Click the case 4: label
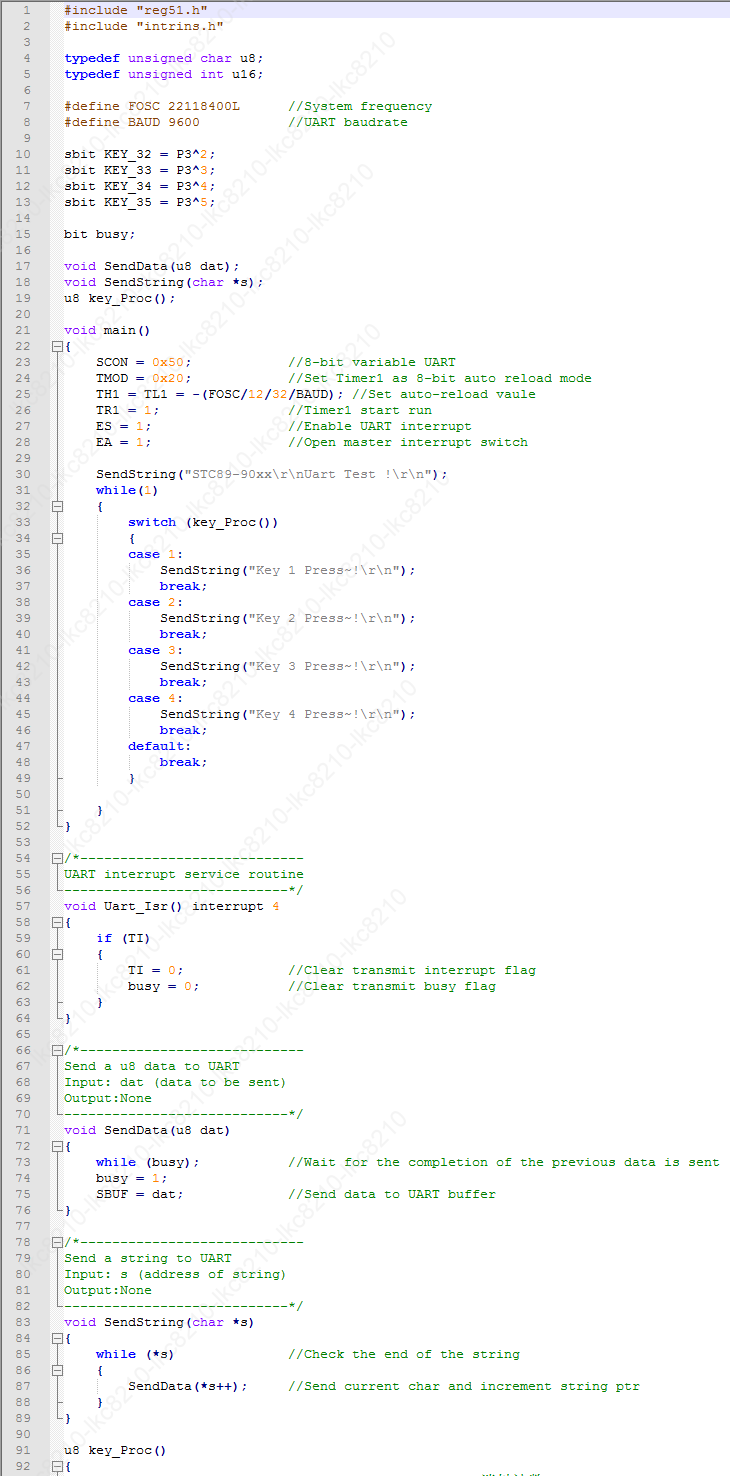Image resolution: width=730 pixels, height=1476 pixels. 156,698
